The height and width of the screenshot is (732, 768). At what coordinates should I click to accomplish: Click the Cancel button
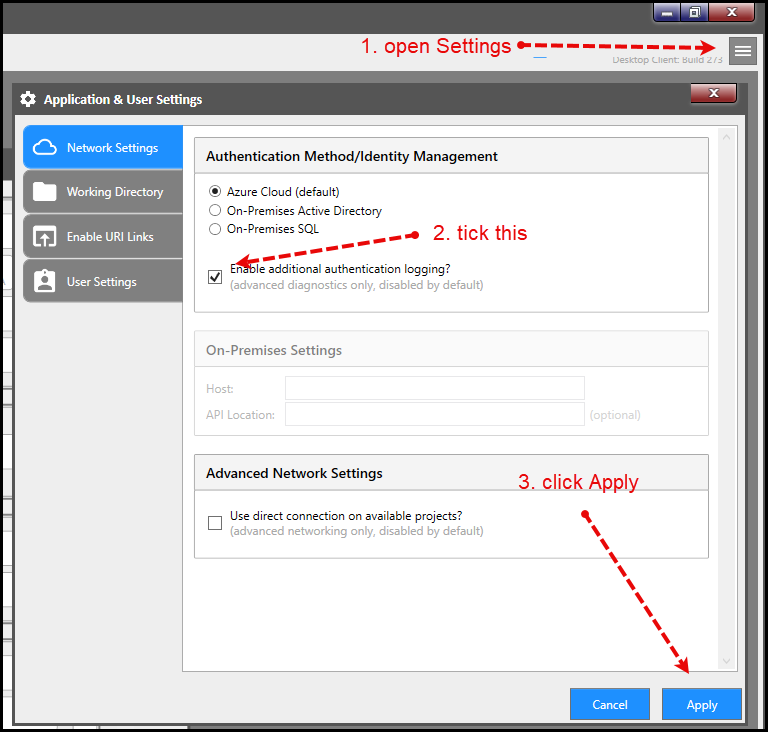click(610, 704)
